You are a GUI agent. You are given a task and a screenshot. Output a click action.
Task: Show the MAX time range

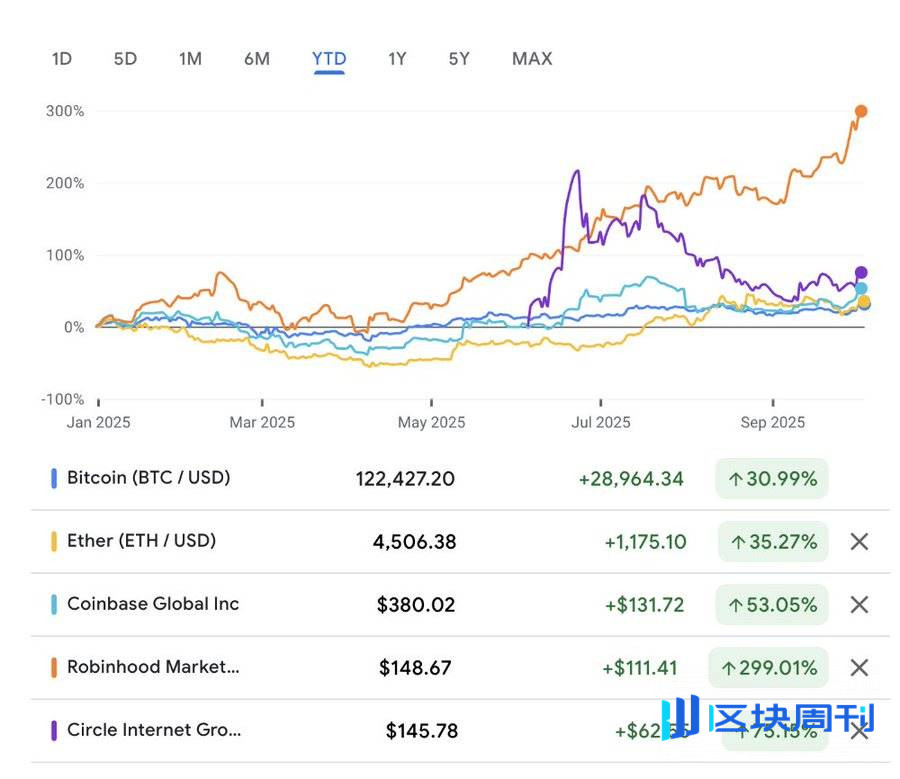pyautogui.click(x=532, y=59)
